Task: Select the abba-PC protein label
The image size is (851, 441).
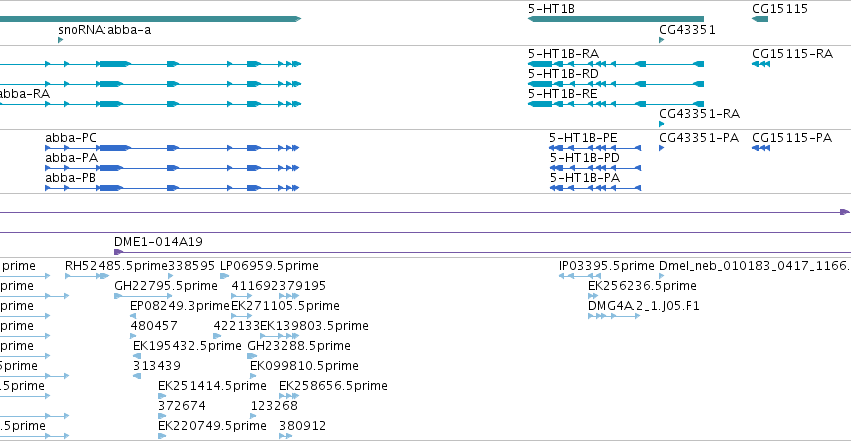Action: pyautogui.click(x=71, y=138)
